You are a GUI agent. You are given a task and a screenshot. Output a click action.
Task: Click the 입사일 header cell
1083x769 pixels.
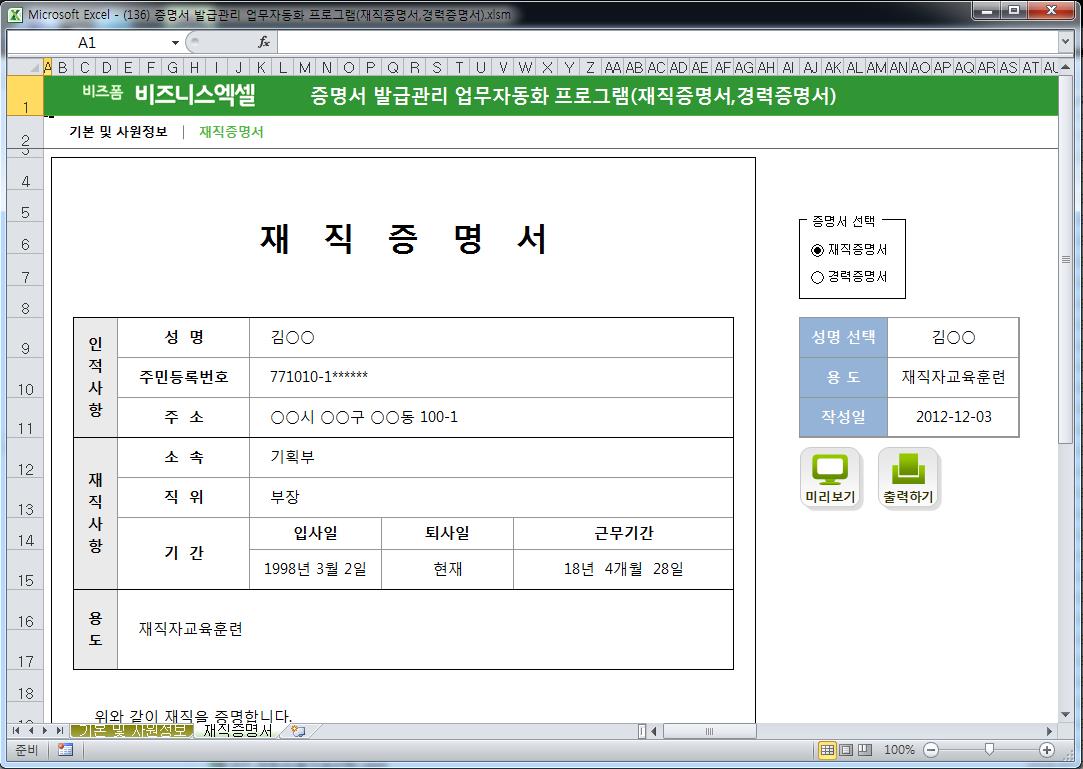coord(316,533)
